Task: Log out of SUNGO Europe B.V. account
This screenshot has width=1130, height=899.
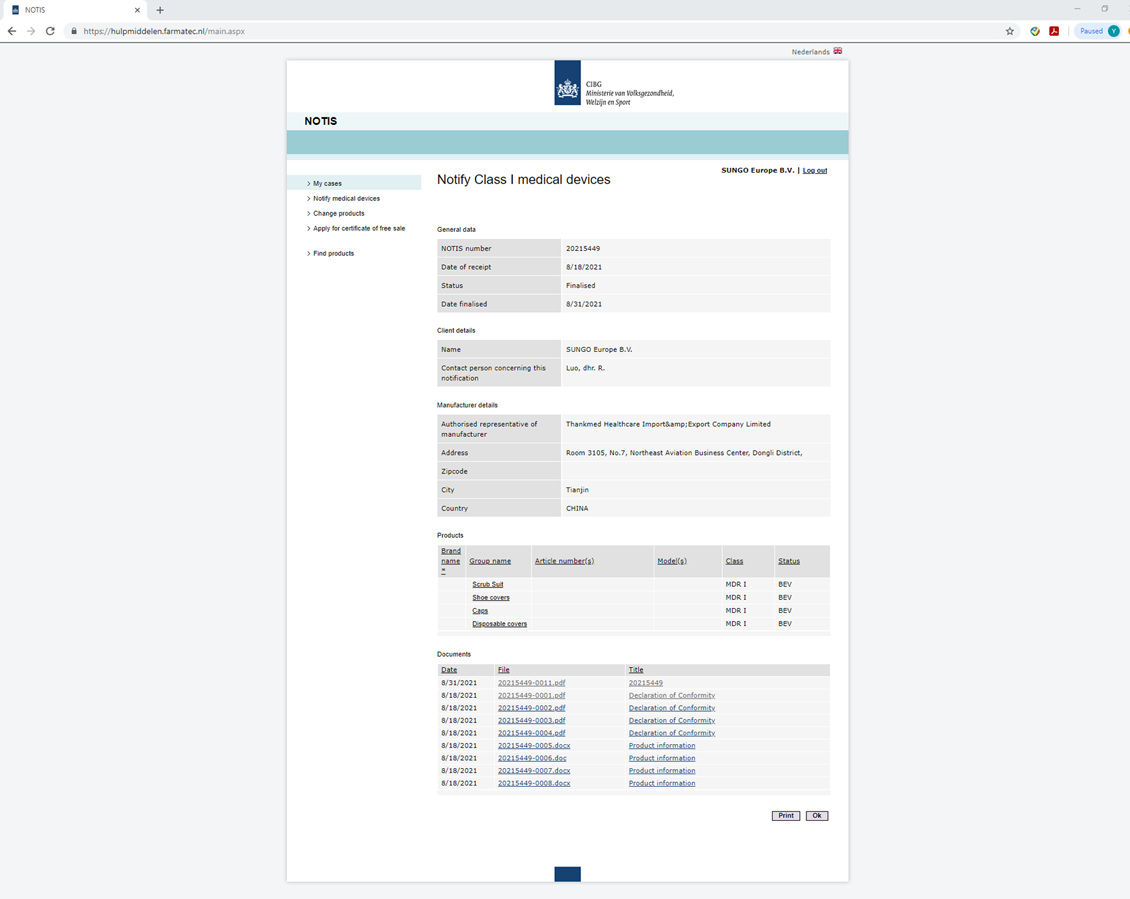Action: pos(815,171)
